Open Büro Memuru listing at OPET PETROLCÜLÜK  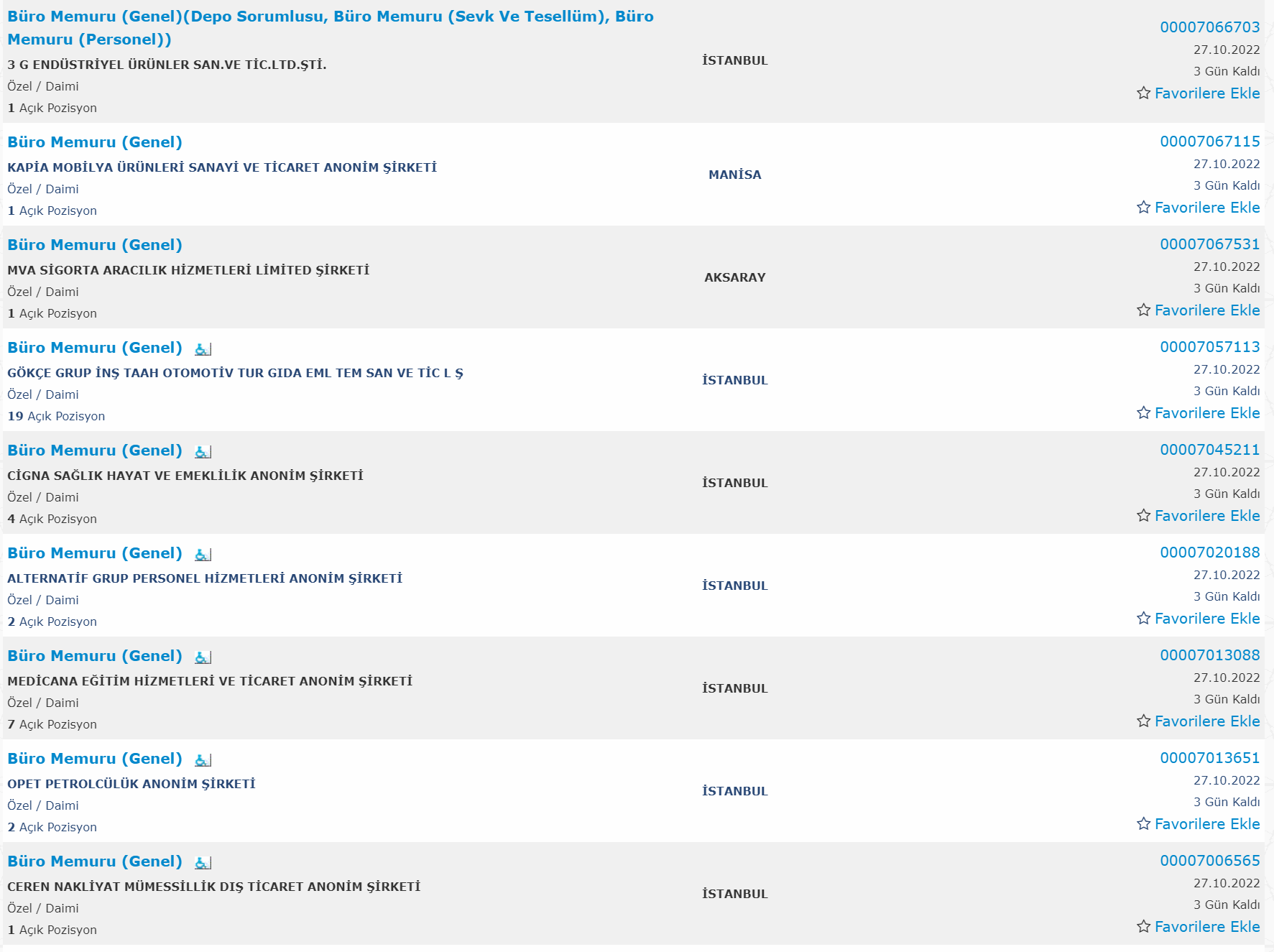click(x=95, y=759)
